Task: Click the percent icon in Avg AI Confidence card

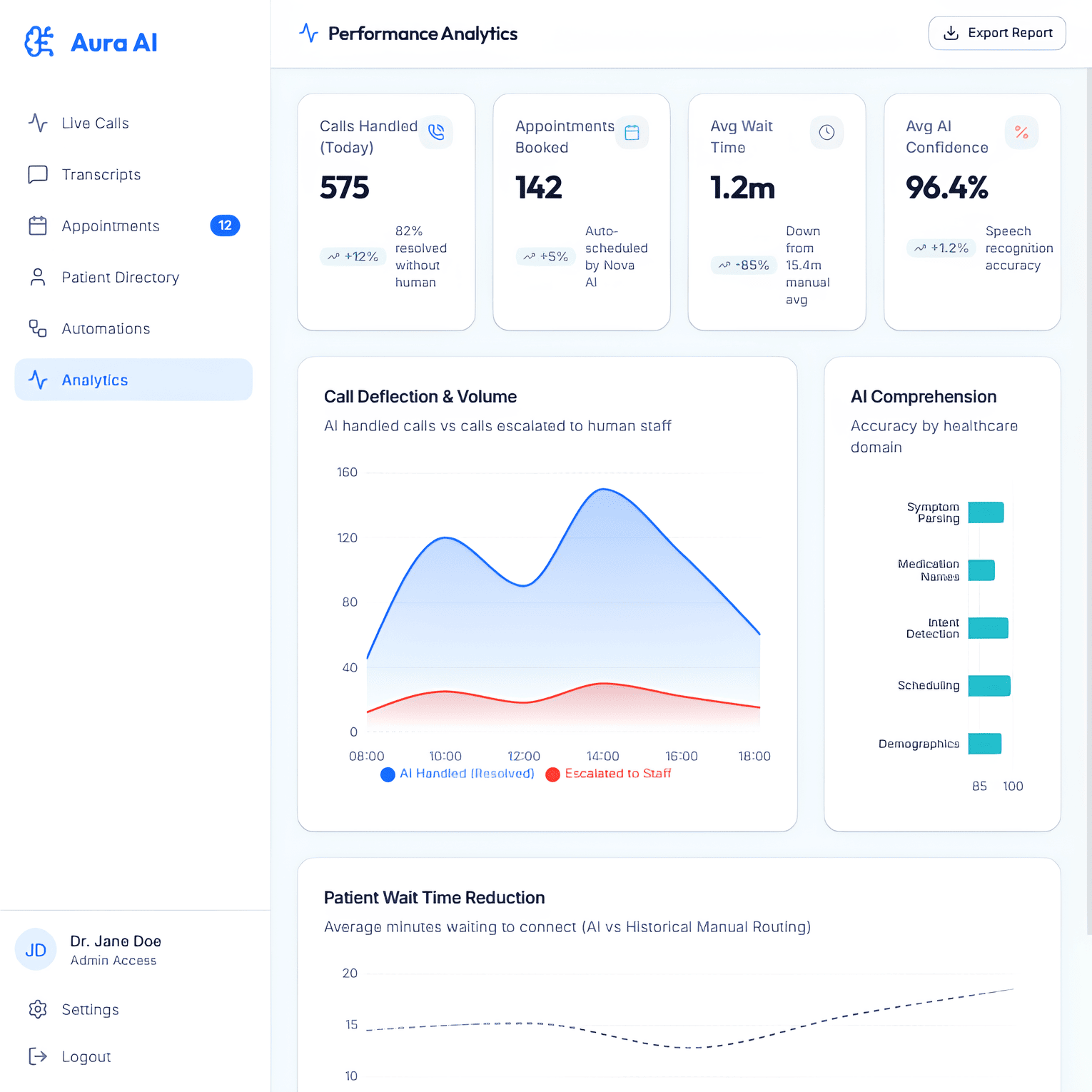Action: (1021, 132)
